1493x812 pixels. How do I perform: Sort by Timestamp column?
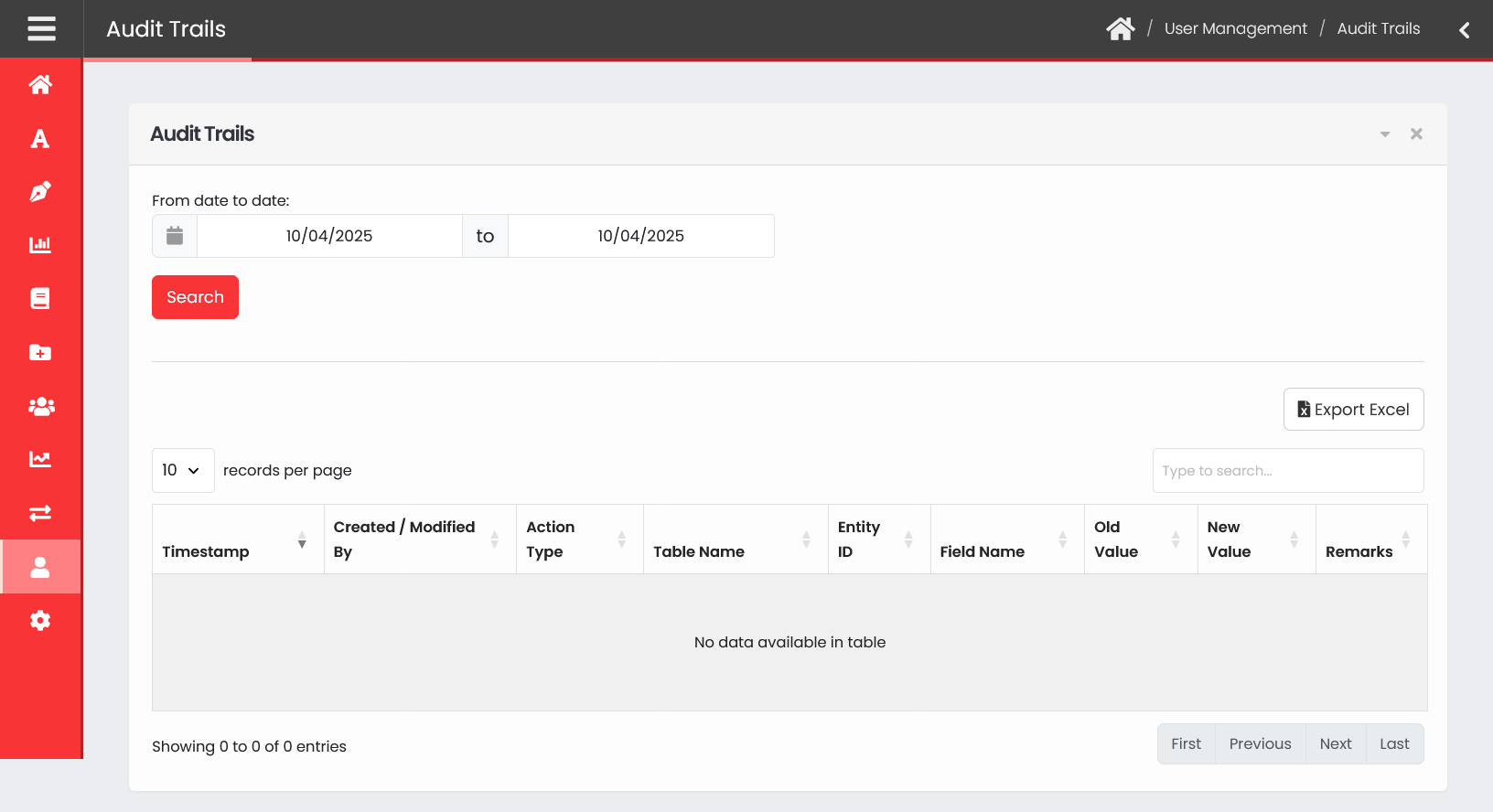click(238, 540)
